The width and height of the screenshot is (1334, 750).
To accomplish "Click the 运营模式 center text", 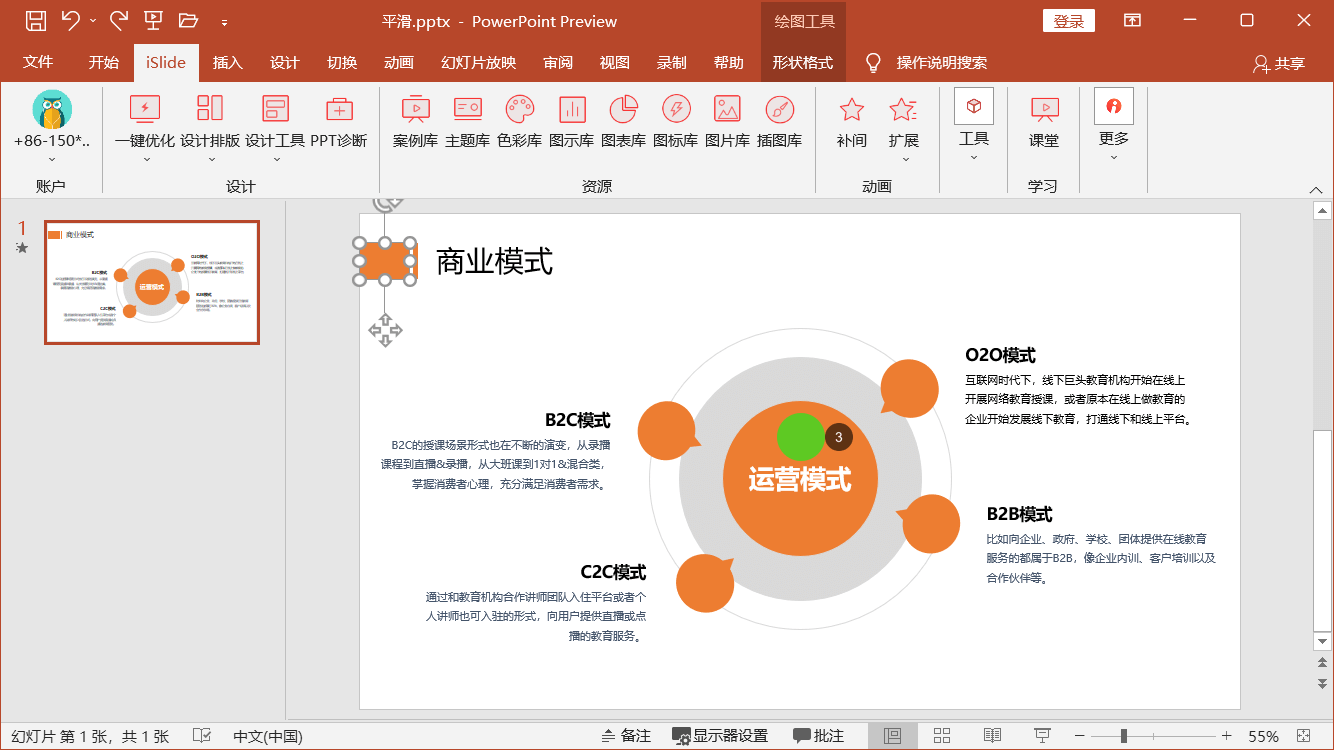I will coord(800,480).
